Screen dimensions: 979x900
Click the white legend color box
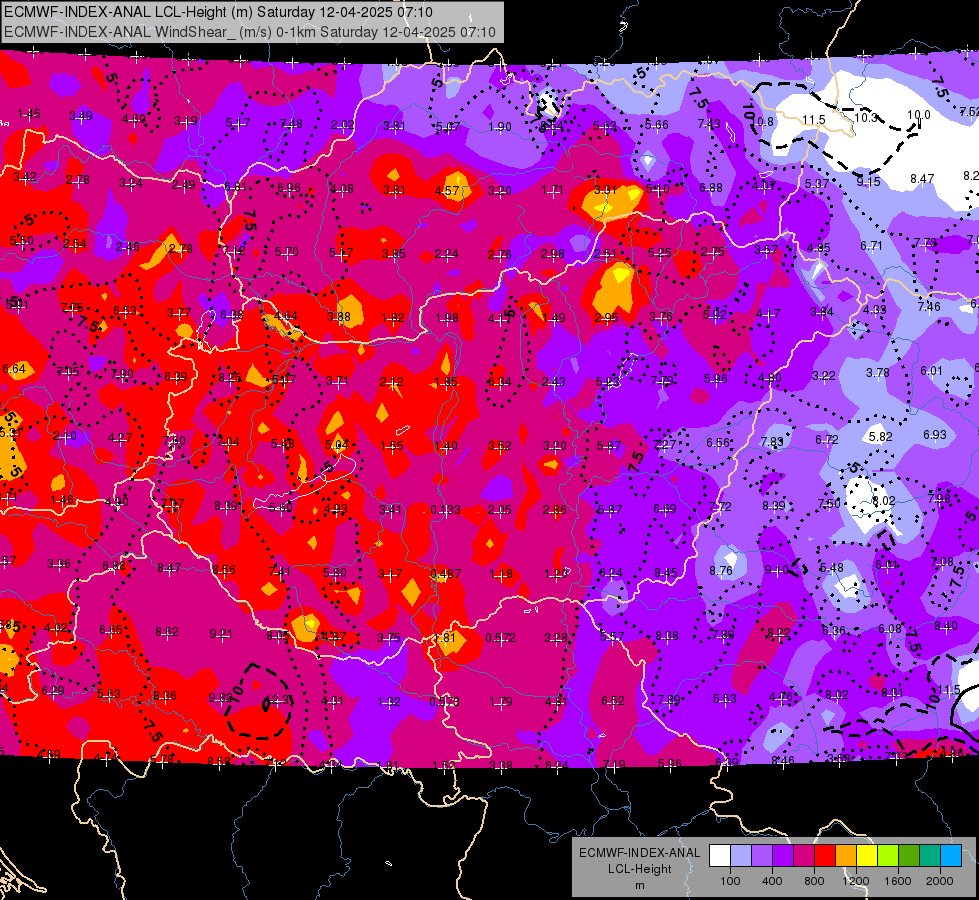click(x=720, y=856)
